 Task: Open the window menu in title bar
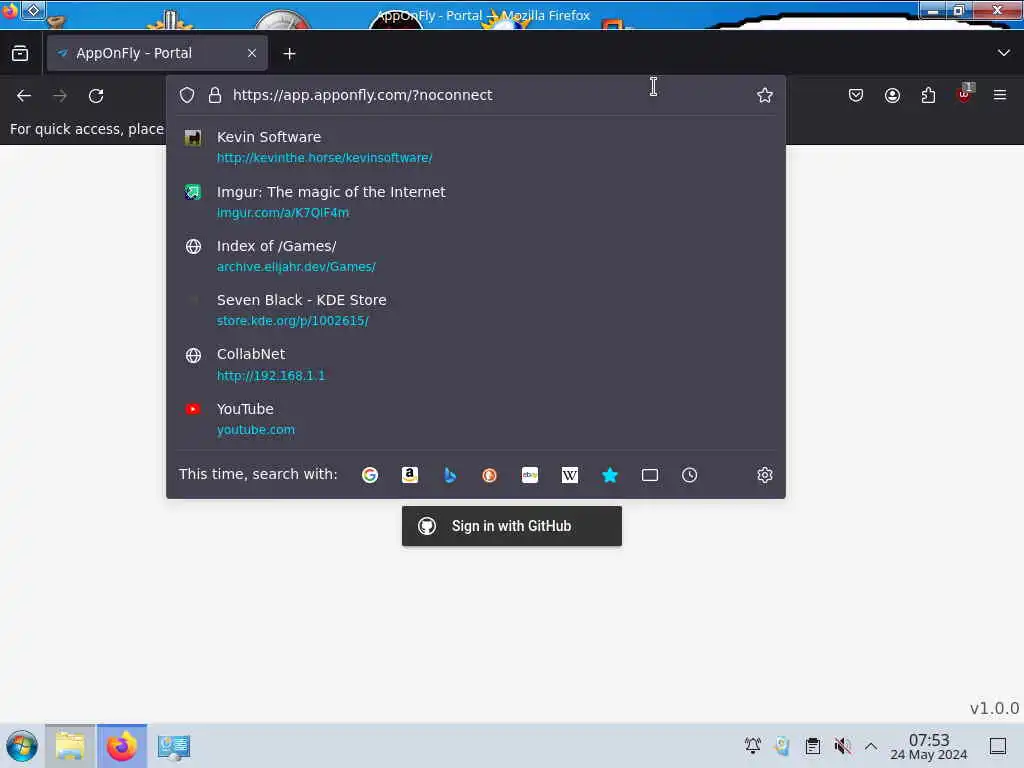coord(33,10)
